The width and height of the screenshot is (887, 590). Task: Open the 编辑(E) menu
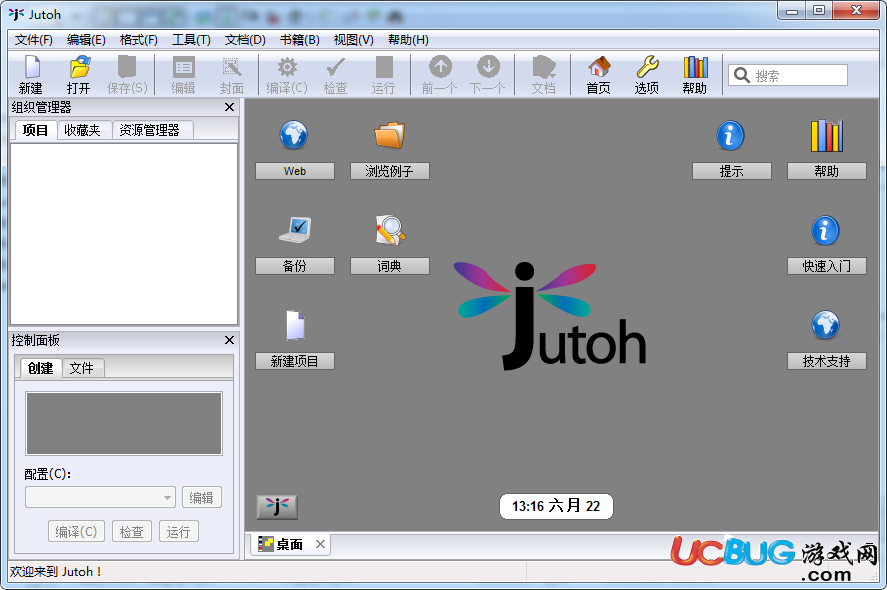click(x=86, y=40)
